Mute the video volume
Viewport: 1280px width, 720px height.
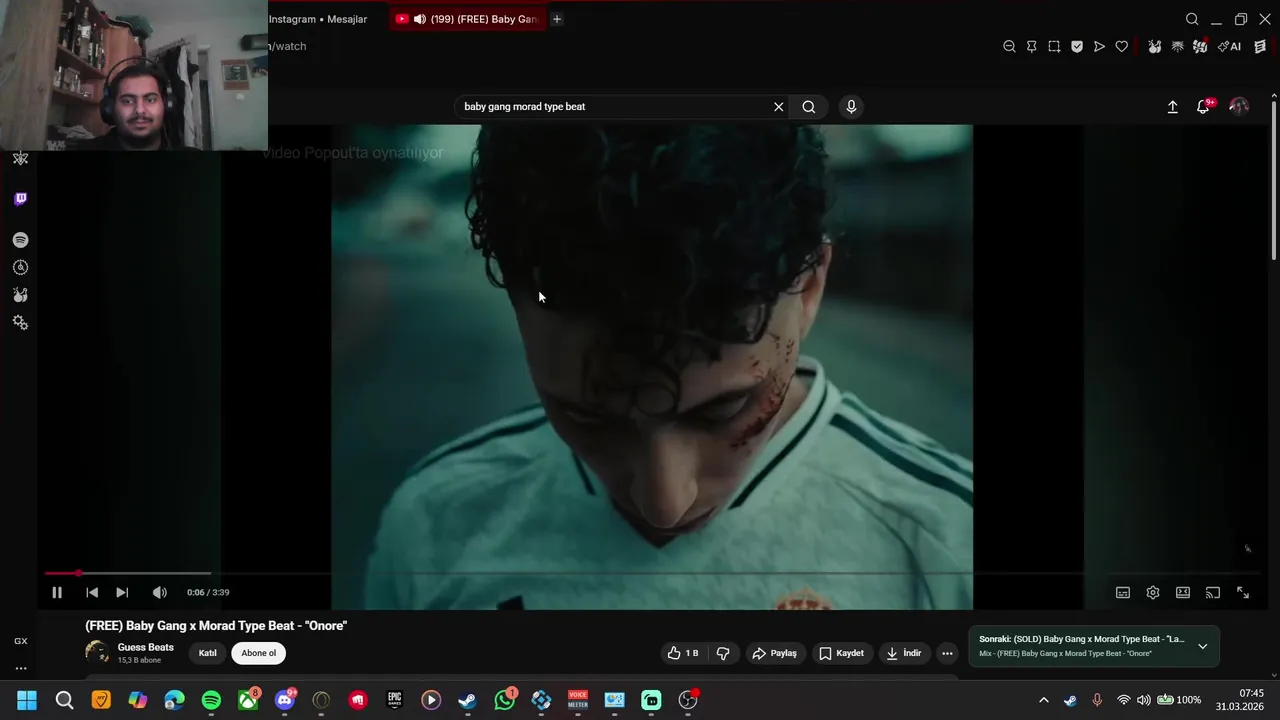pos(160,592)
